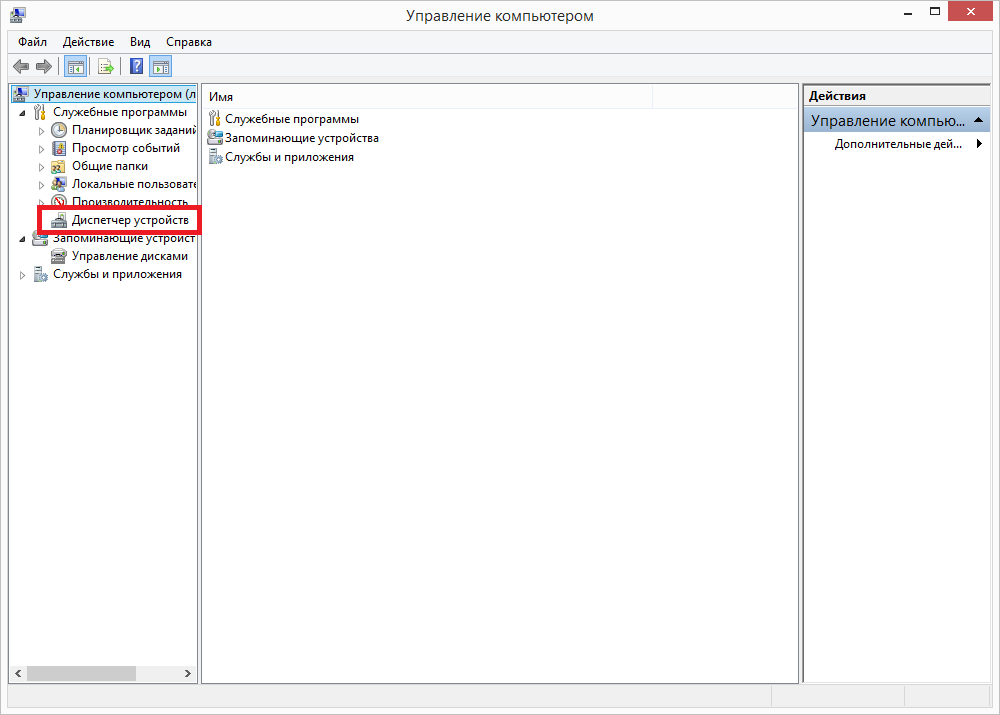Expand the Локальные пользователи node
Image resolution: width=1000 pixels, height=715 pixels.
pos(41,185)
